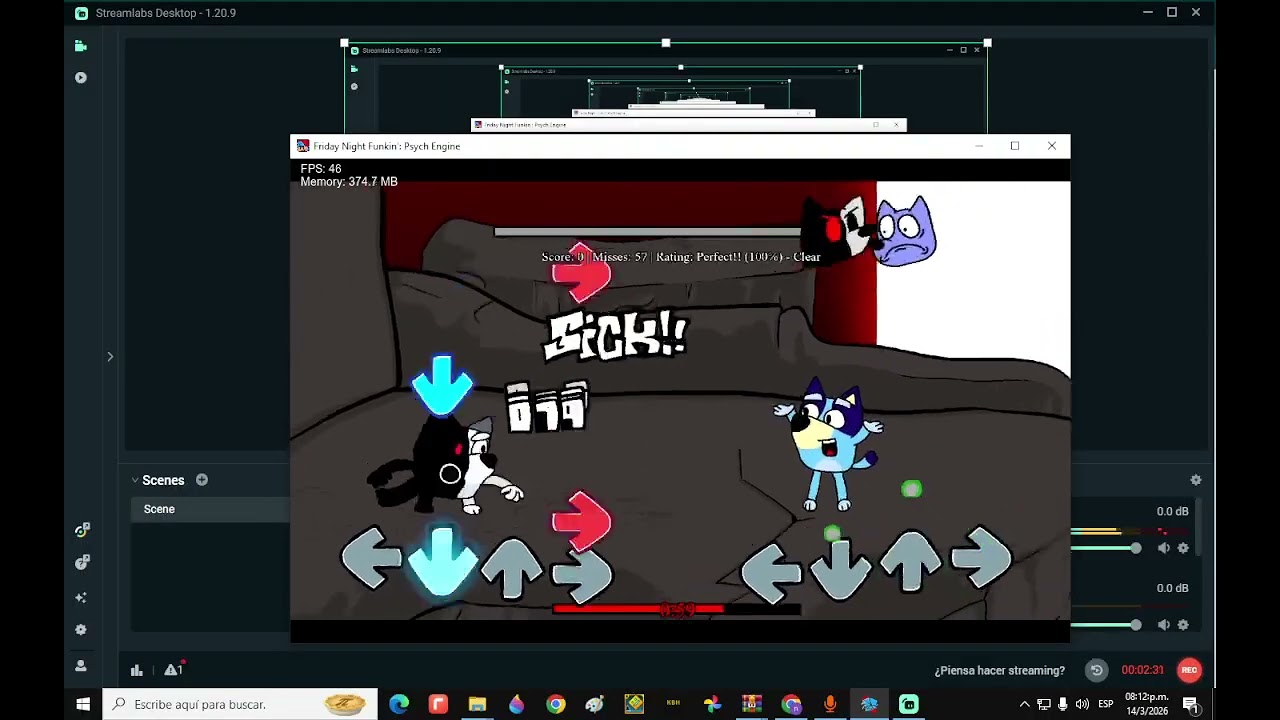Viewport: 1280px width, 720px height.
Task: Open Streamlabs settings gear in sidebar
Action: point(81,630)
